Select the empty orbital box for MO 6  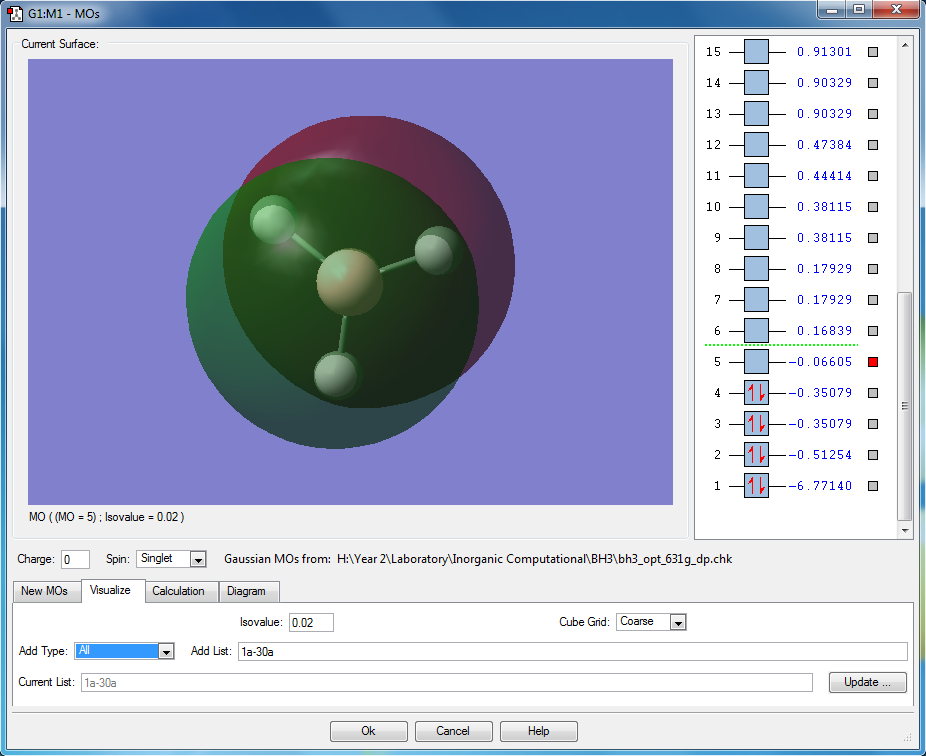click(756, 331)
